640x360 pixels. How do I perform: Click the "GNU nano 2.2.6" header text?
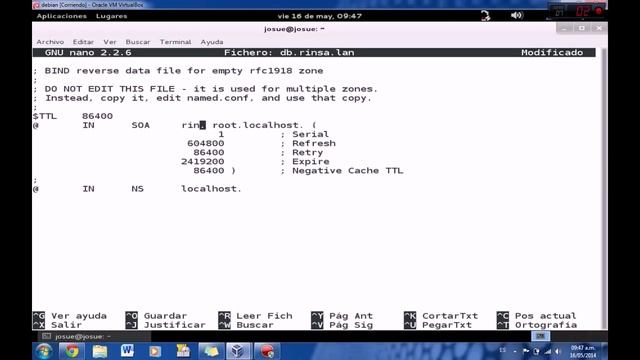pos(88,53)
